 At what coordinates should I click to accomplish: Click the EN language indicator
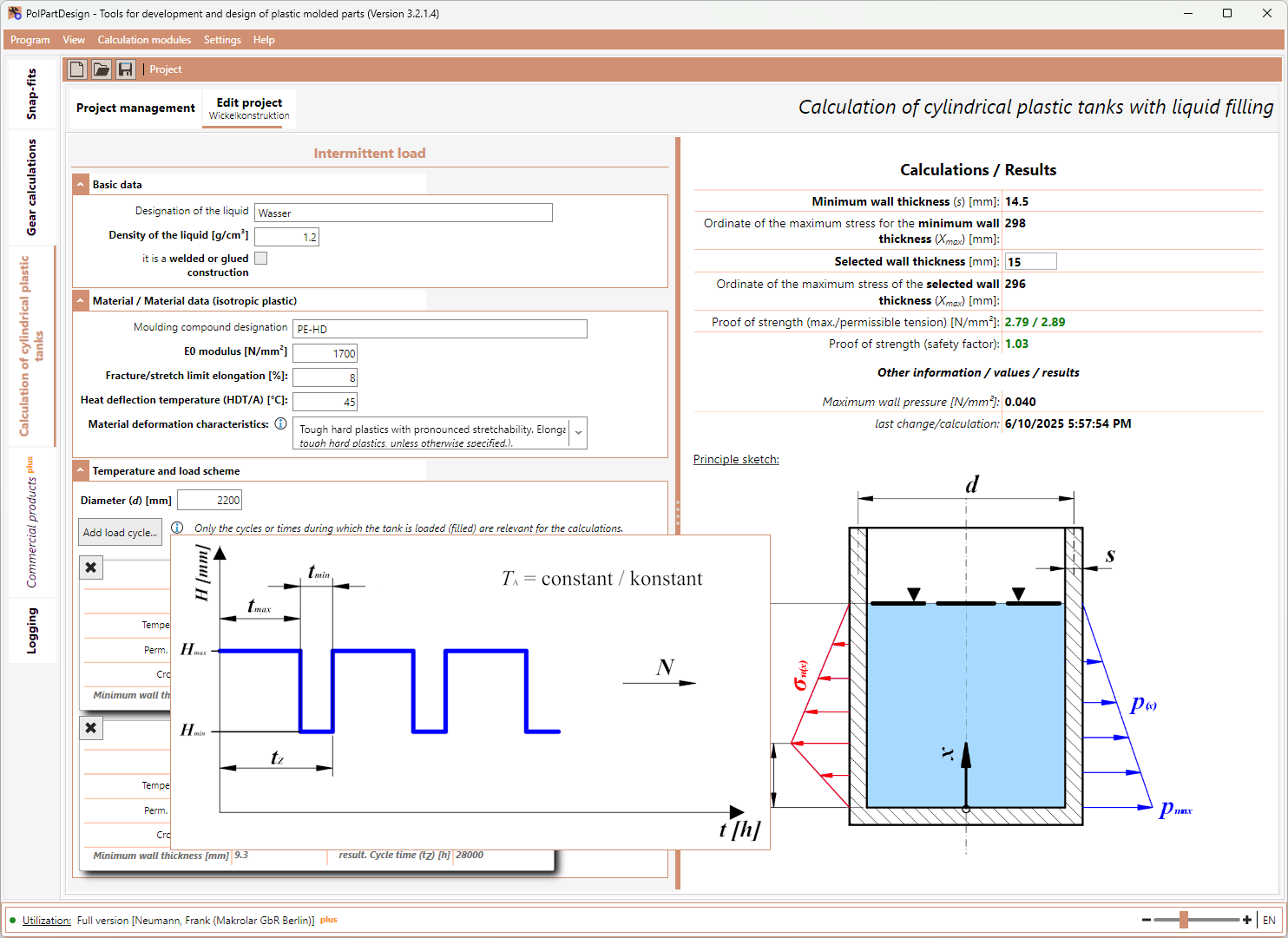point(1269,921)
